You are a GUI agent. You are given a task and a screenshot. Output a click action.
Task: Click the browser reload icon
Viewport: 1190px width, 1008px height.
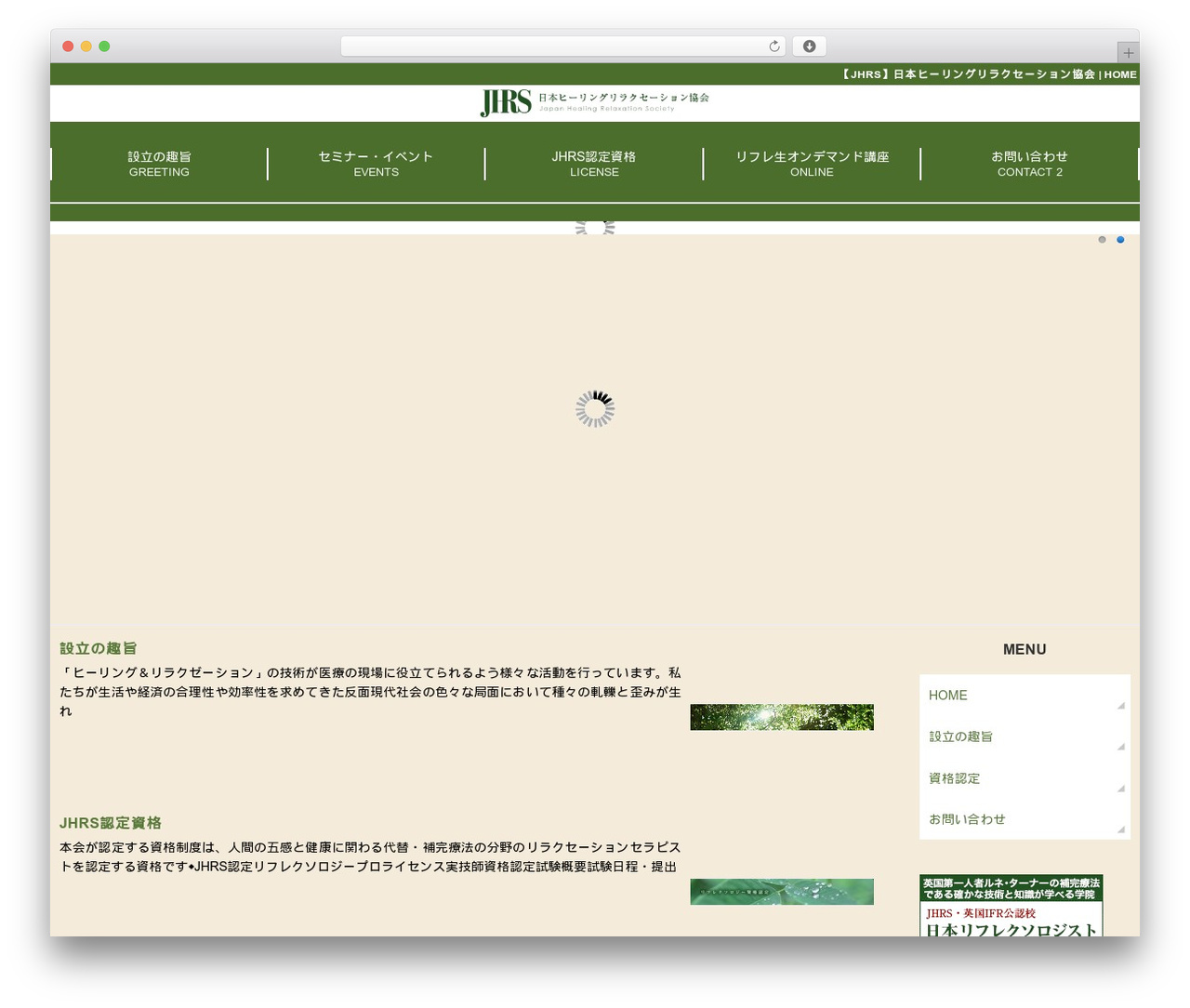773,46
